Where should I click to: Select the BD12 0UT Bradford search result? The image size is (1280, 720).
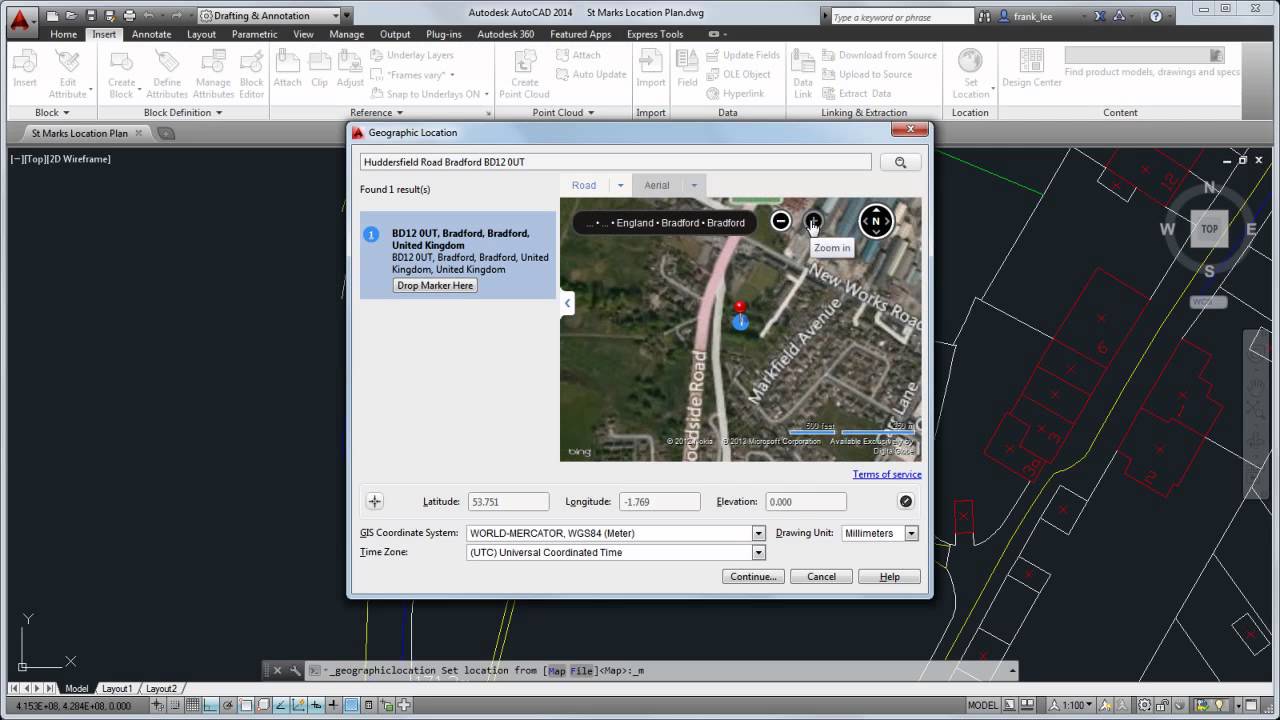[x=458, y=255]
